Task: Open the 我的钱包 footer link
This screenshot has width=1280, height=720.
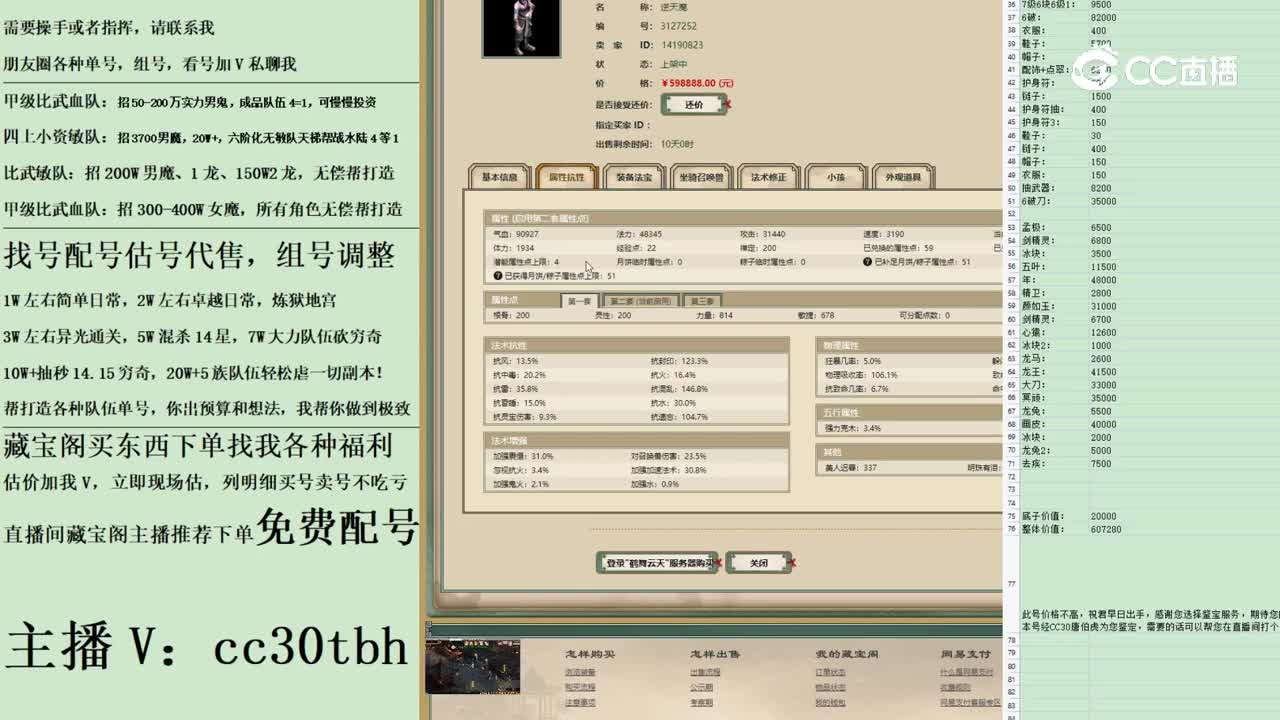Action: (831, 702)
